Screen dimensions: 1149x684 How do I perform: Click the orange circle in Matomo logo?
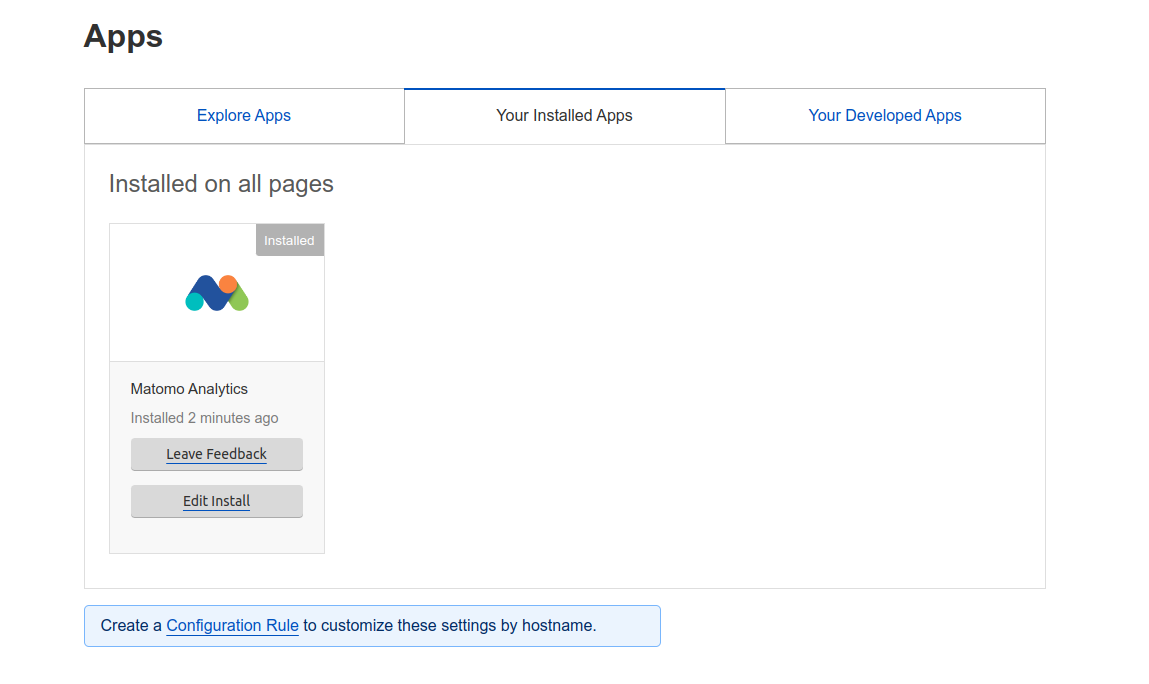(x=228, y=284)
